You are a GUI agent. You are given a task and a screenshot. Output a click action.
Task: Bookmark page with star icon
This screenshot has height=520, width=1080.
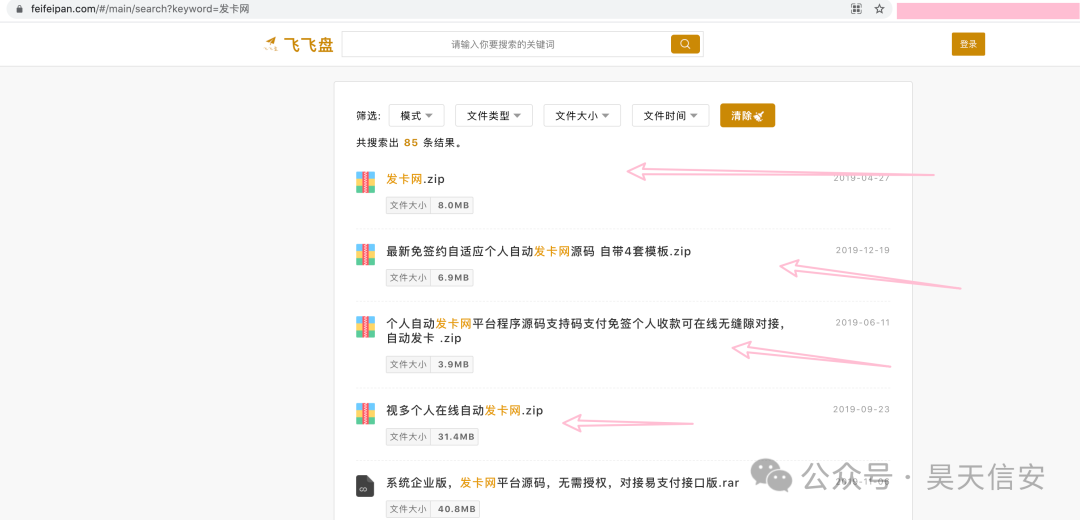pyautogui.click(x=879, y=9)
